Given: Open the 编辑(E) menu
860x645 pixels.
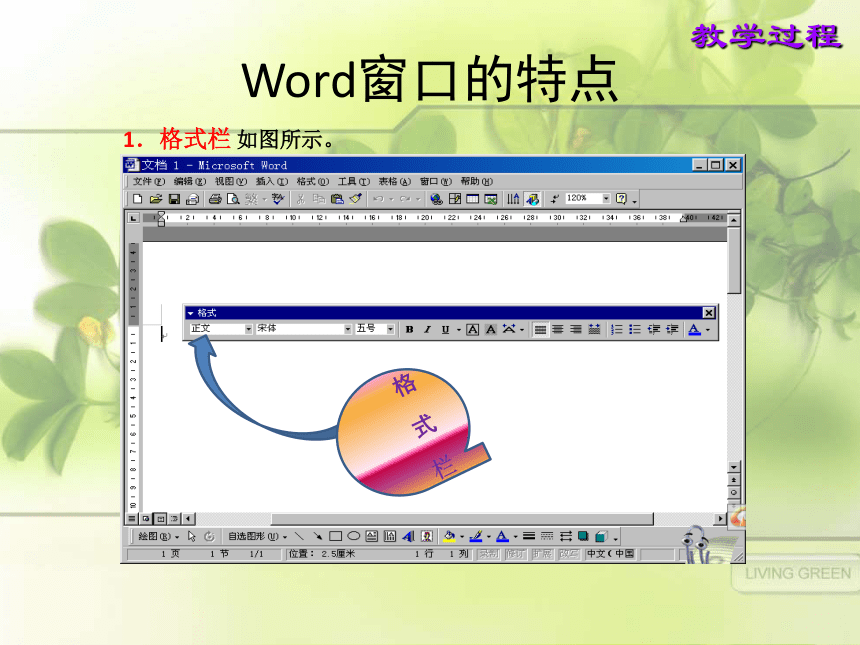Looking at the screenshot, I should (190, 181).
